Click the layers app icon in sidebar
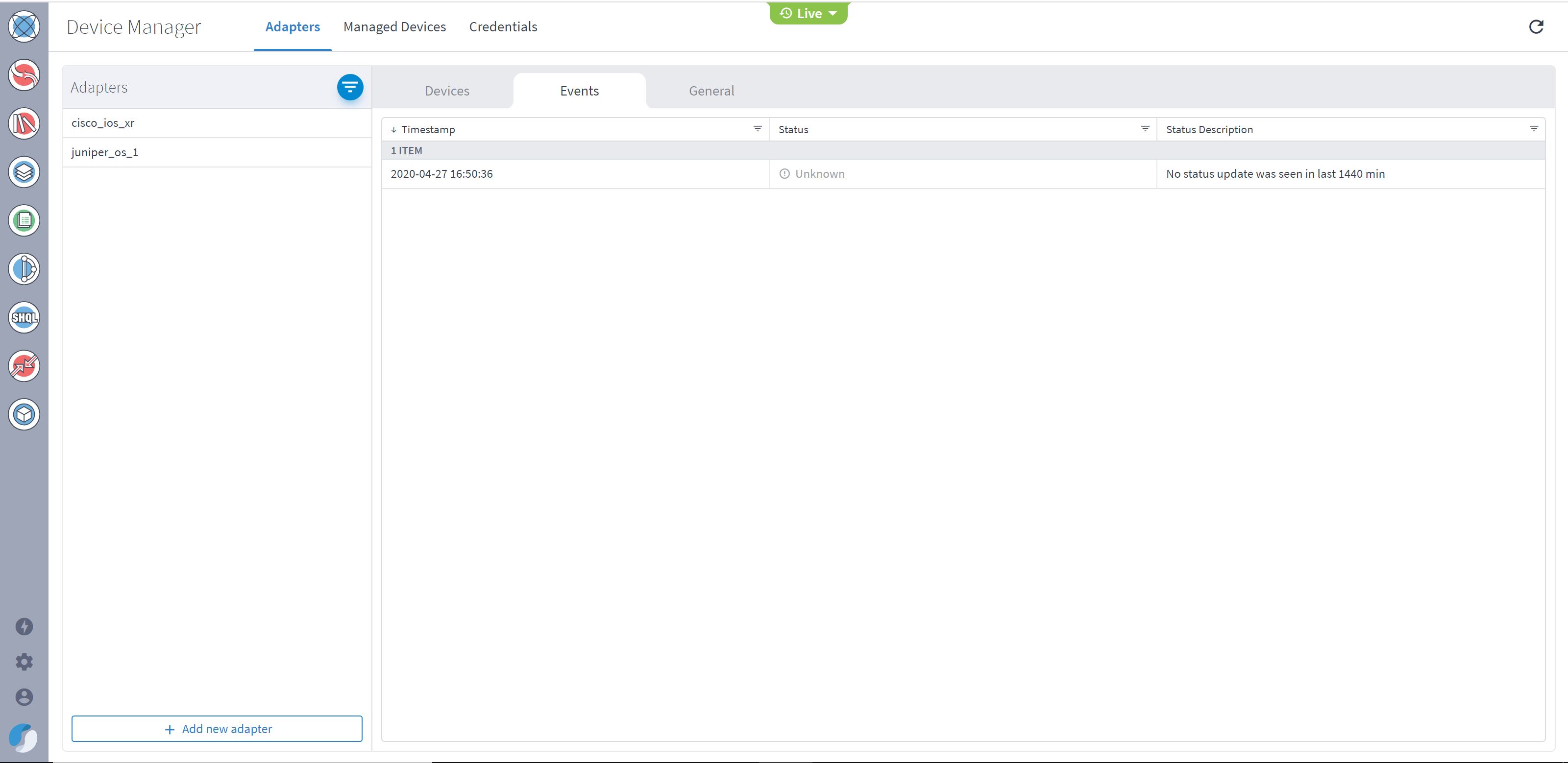The height and width of the screenshot is (763, 1568). pos(24,172)
